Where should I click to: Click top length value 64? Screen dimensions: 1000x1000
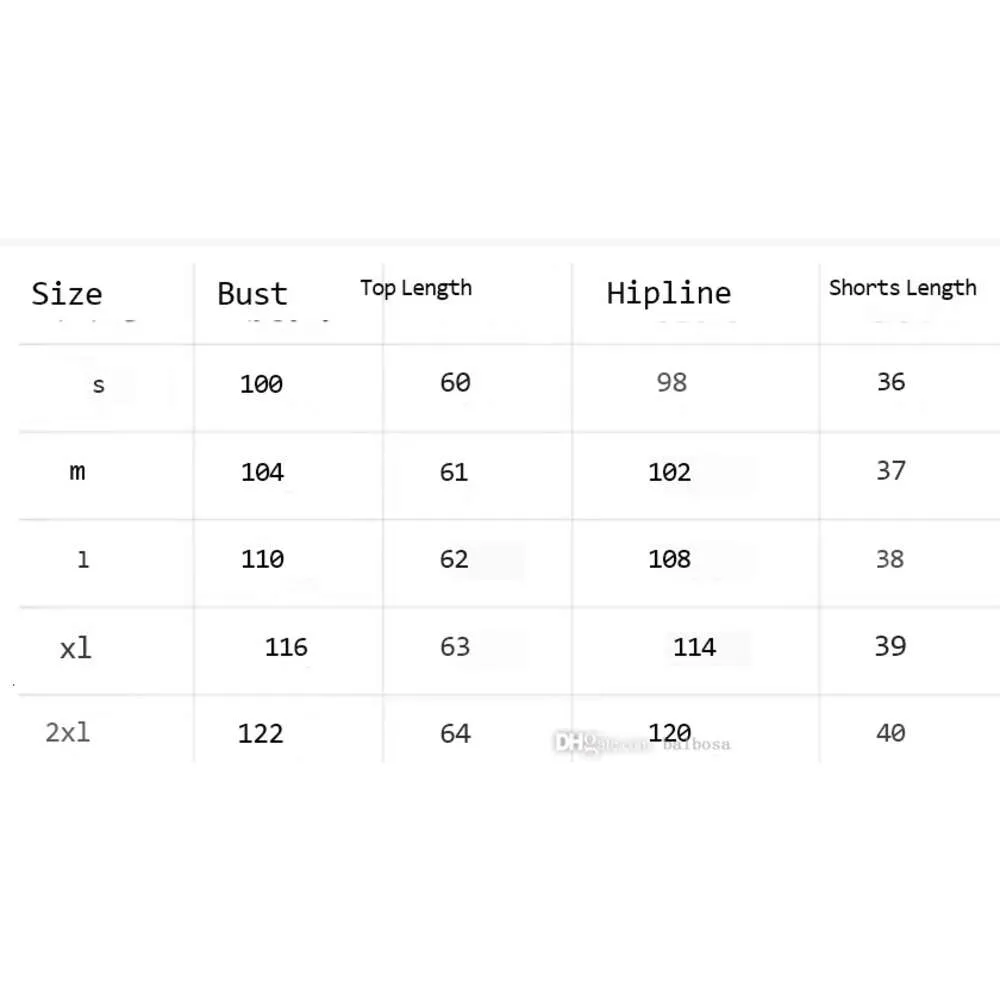click(x=455, y=733)
